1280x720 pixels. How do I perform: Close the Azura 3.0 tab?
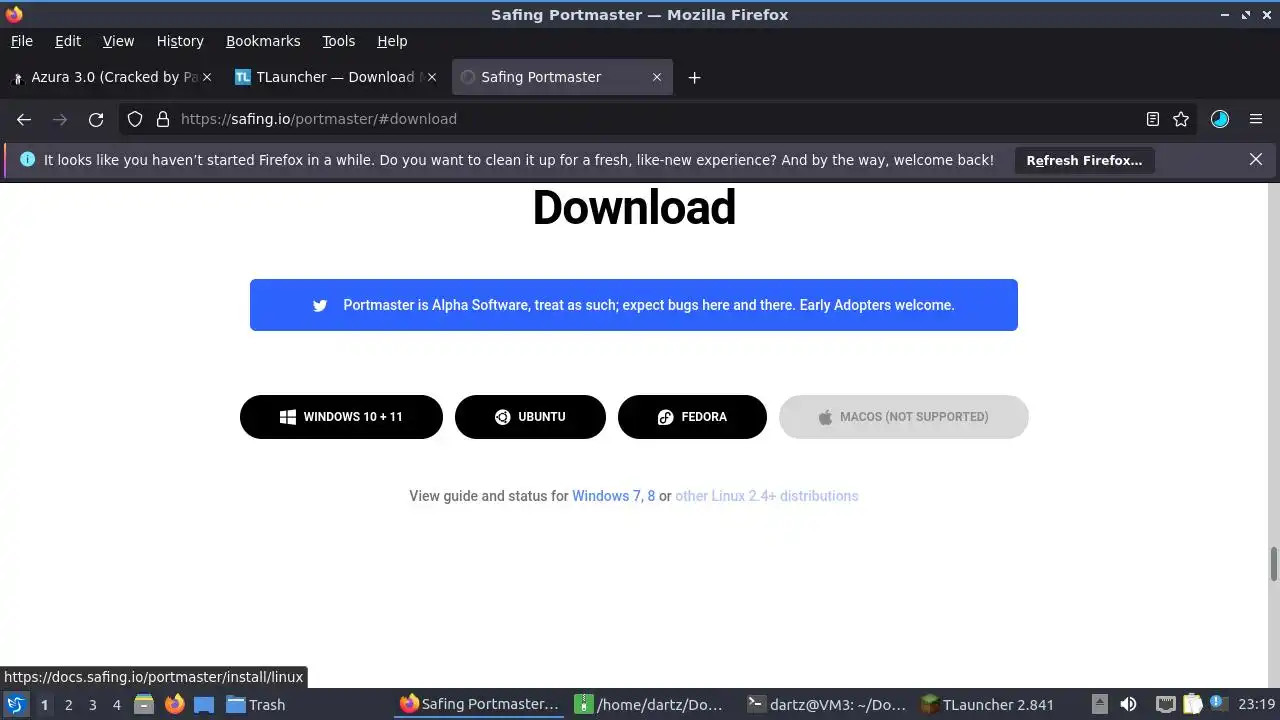(207, 77)
